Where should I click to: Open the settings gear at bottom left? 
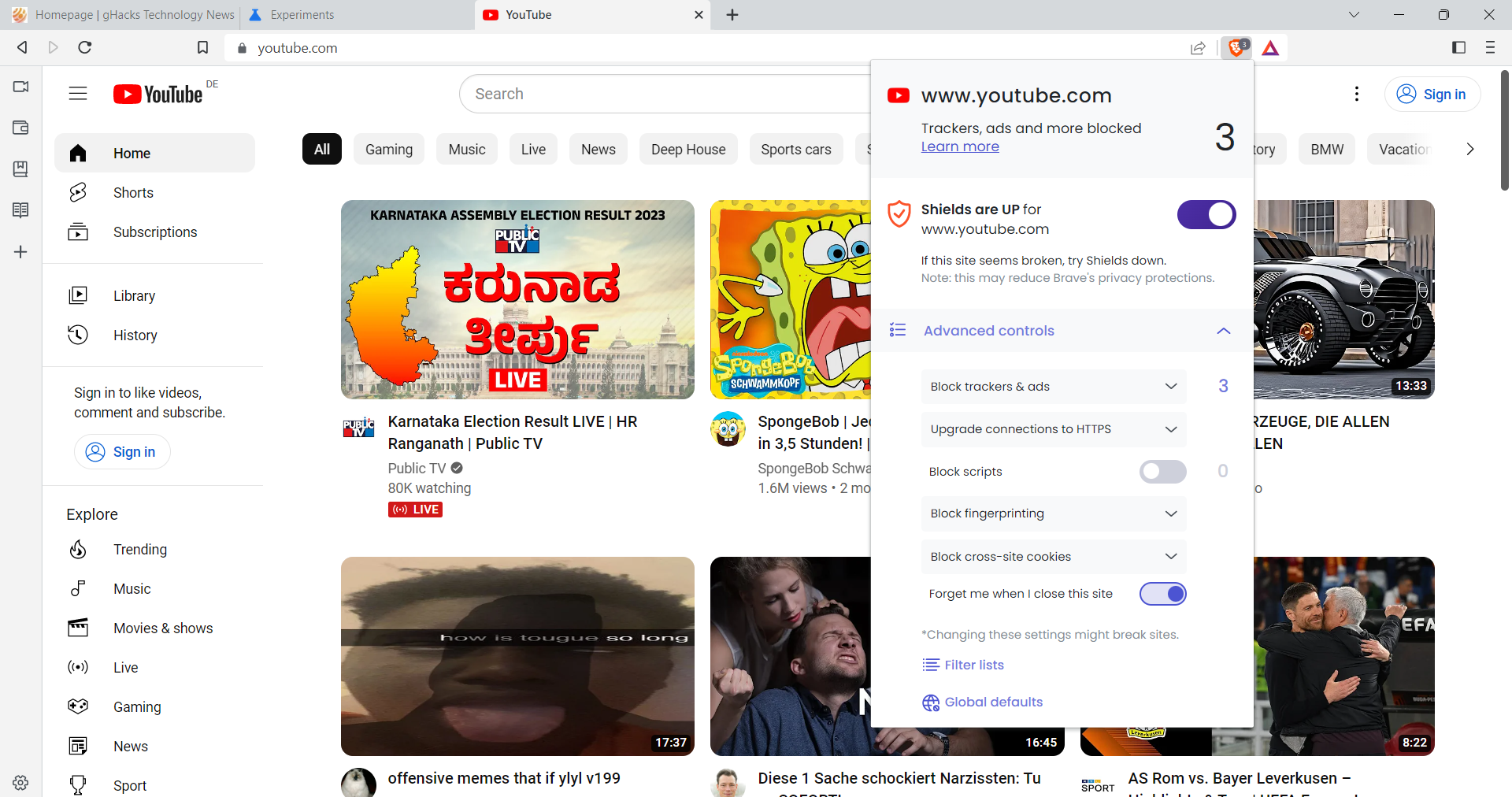click(20, 782)
